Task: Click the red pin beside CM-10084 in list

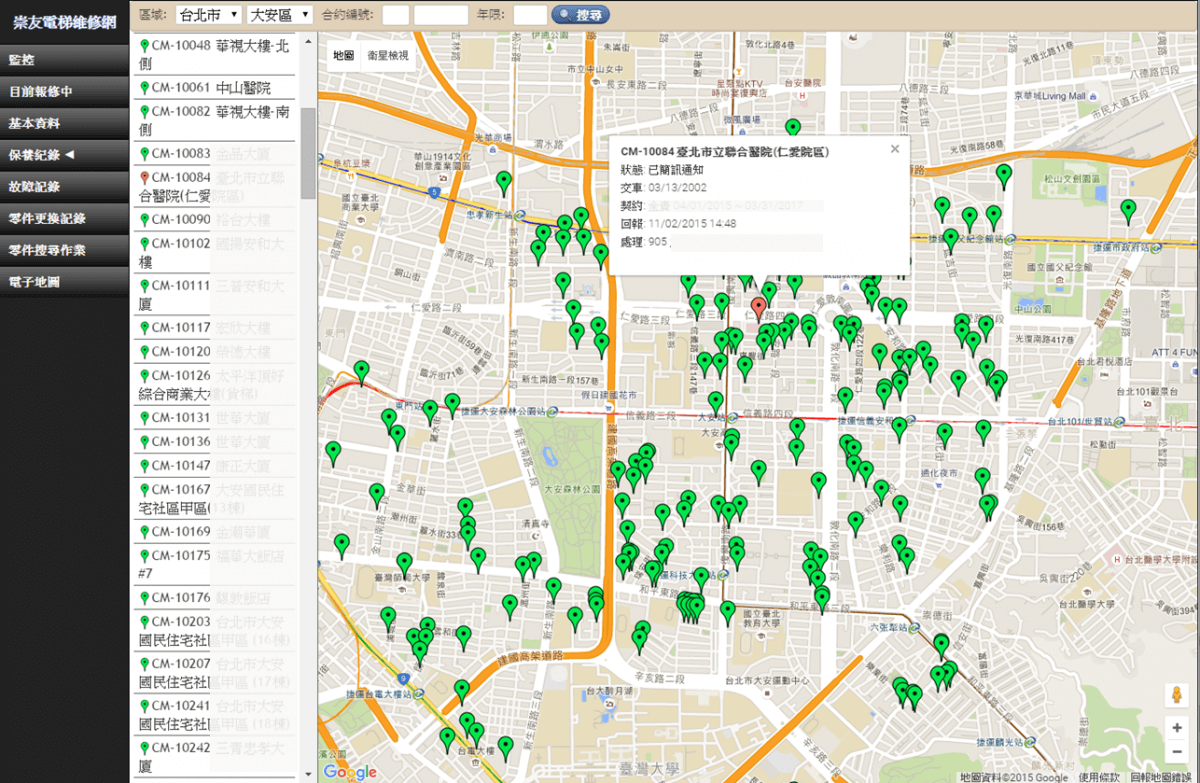Action: (145, 177)
